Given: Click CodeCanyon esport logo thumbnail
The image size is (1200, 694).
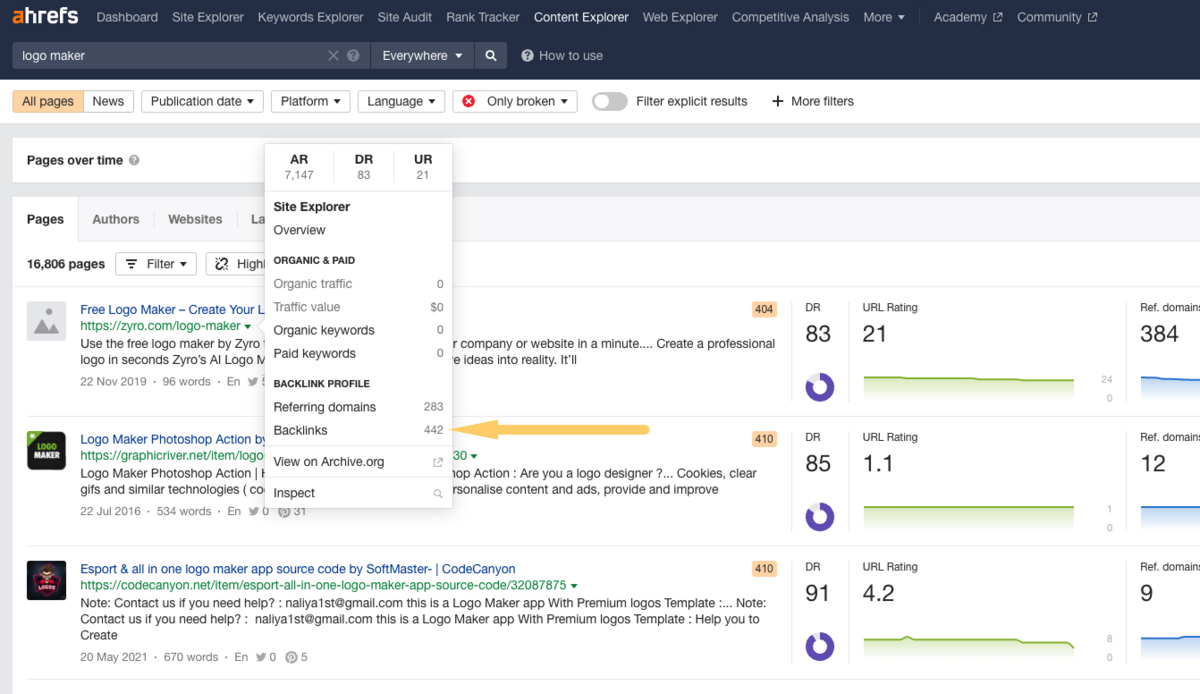Looking at the screenshot, I should [46, 581].
